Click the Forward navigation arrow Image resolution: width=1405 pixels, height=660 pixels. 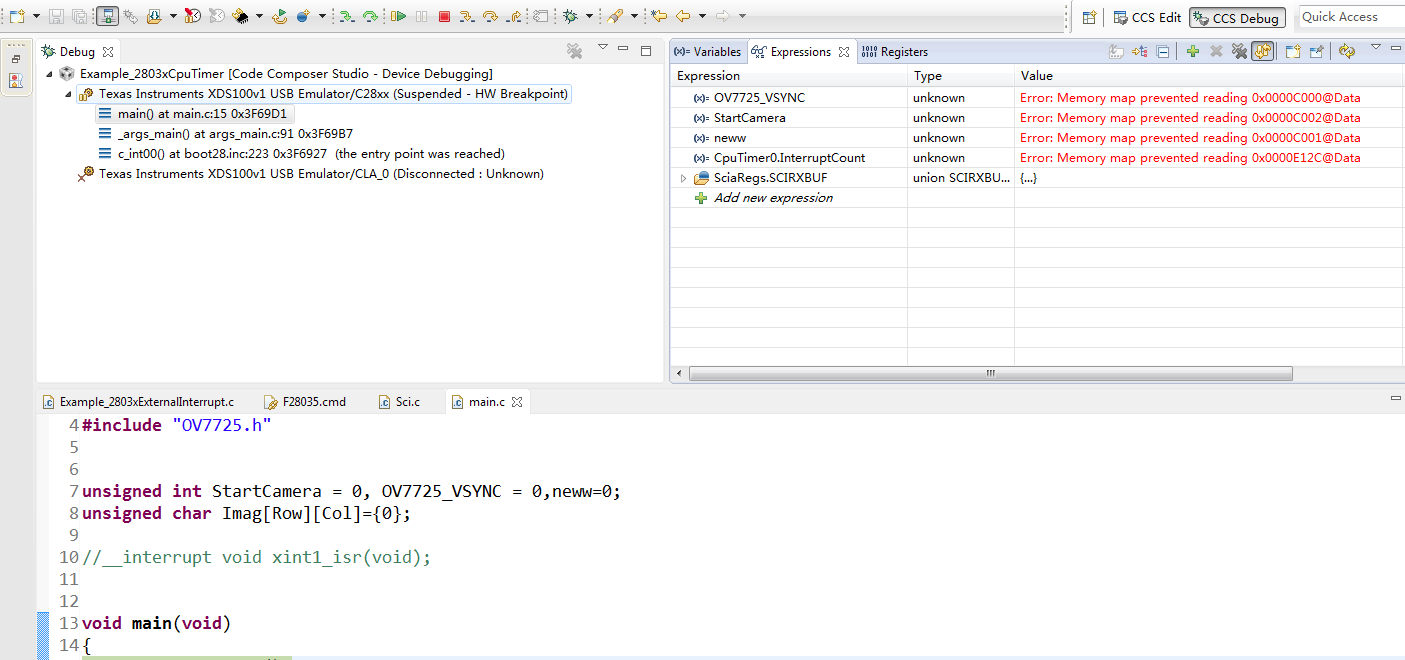(723, 16)
